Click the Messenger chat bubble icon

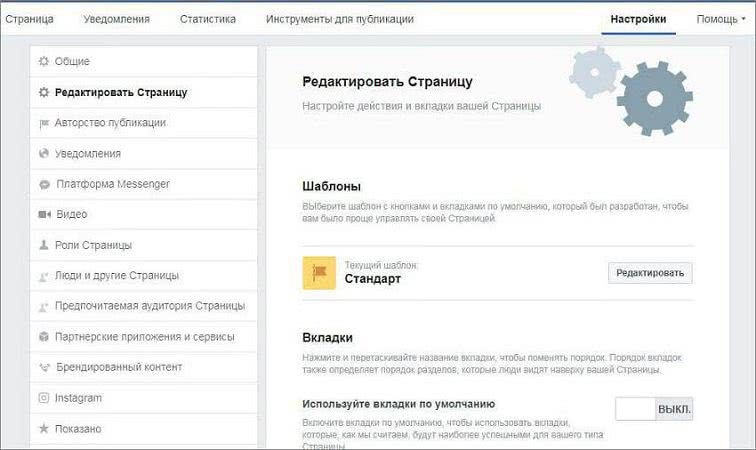pos(44,185)
